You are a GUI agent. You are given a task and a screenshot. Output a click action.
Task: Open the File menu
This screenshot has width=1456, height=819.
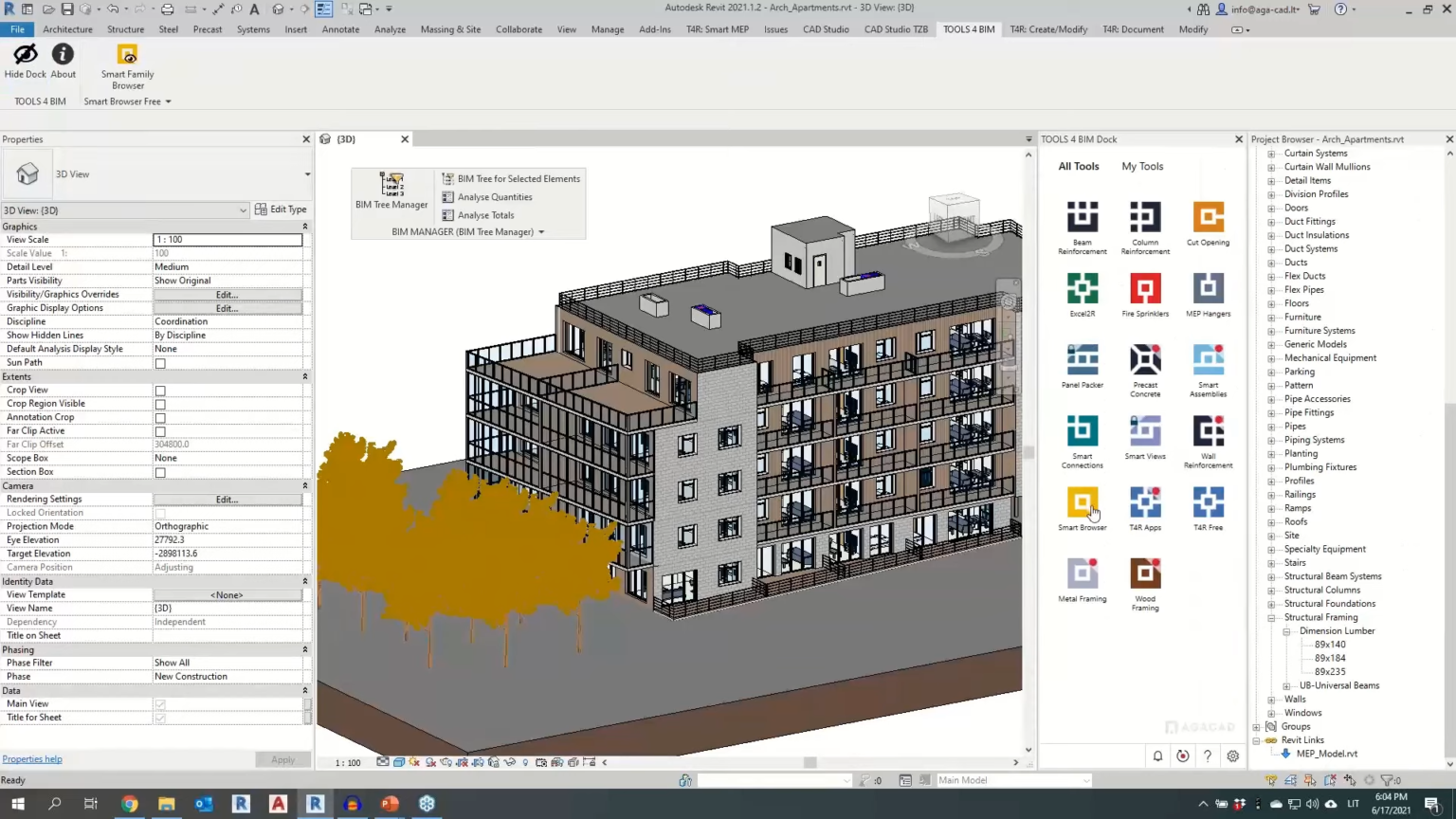[17, 29]
